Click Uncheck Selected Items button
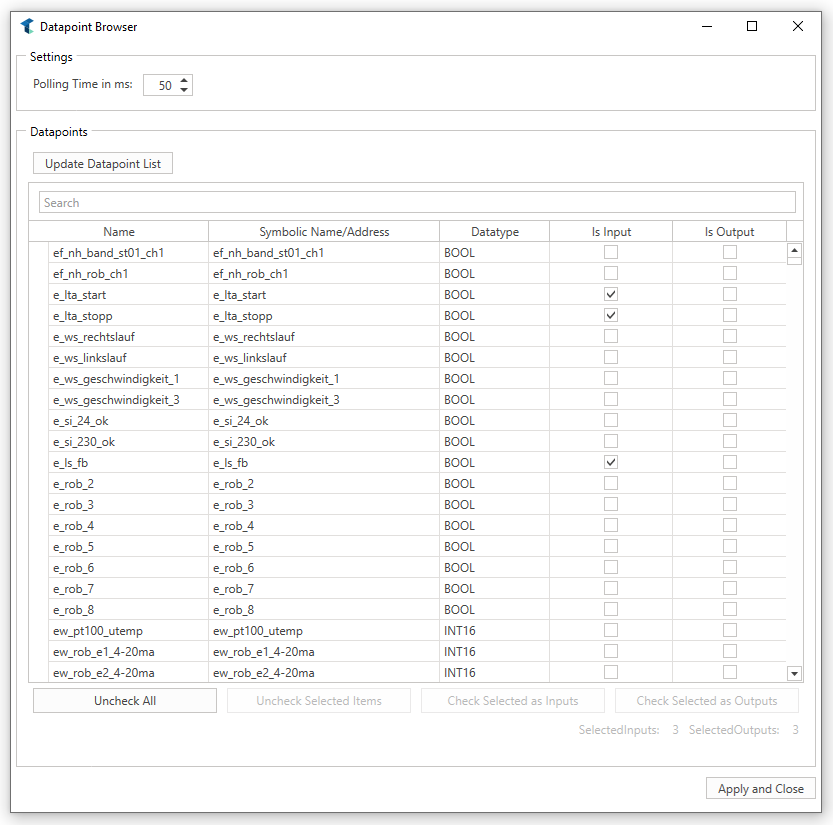 pos(319,701)
